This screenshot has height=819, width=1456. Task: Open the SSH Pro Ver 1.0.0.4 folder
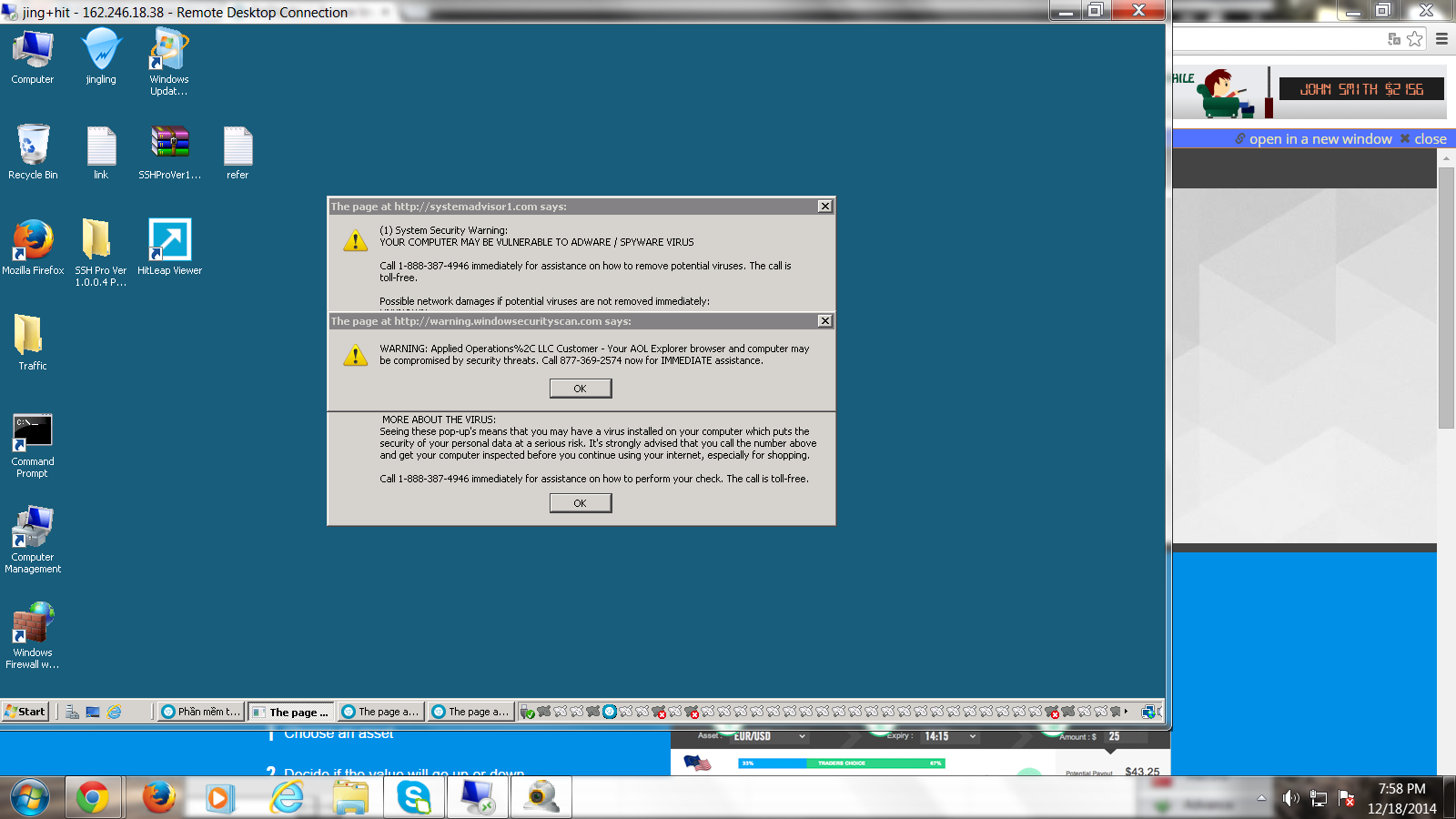[101, 253]
